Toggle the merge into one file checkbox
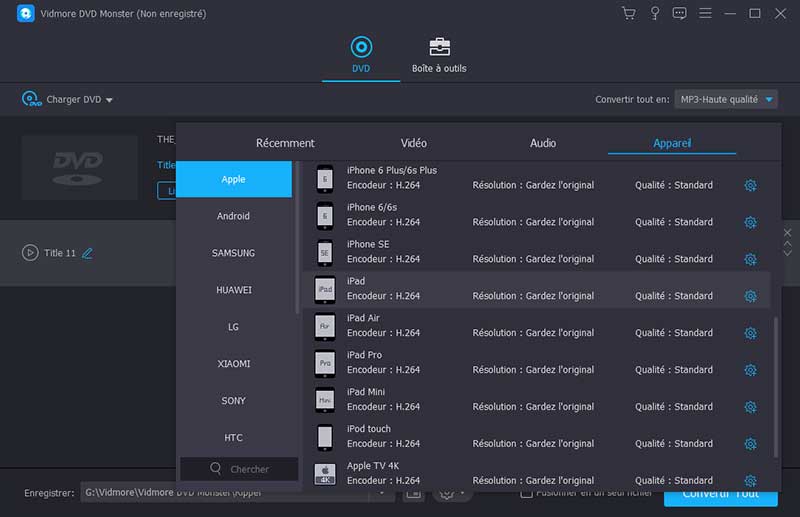Image resolution: width=800 pixels, height=517 pixels. 526,492
